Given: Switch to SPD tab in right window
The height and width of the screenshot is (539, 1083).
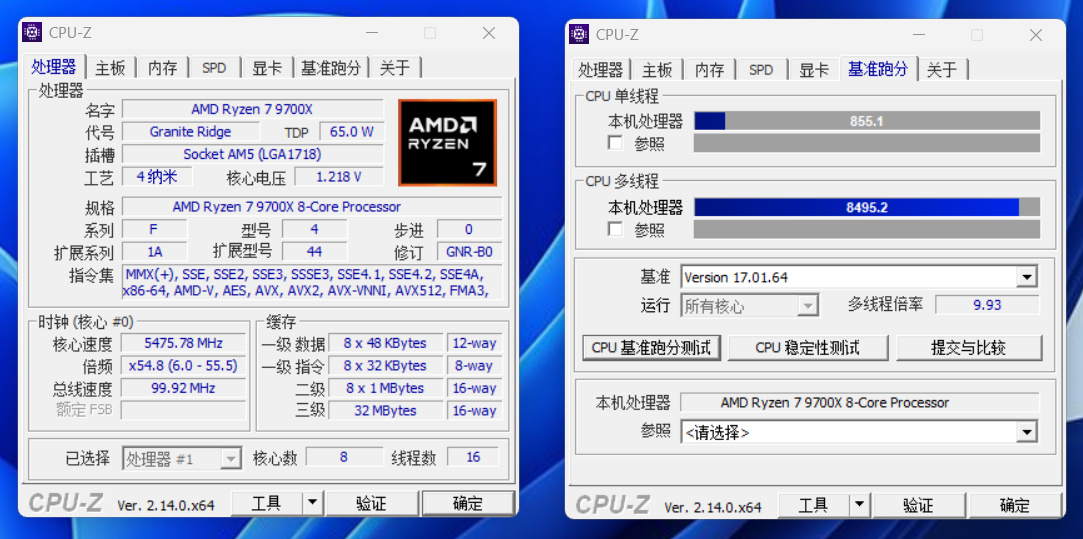Looking at the screenshot, I should [761, 69].
